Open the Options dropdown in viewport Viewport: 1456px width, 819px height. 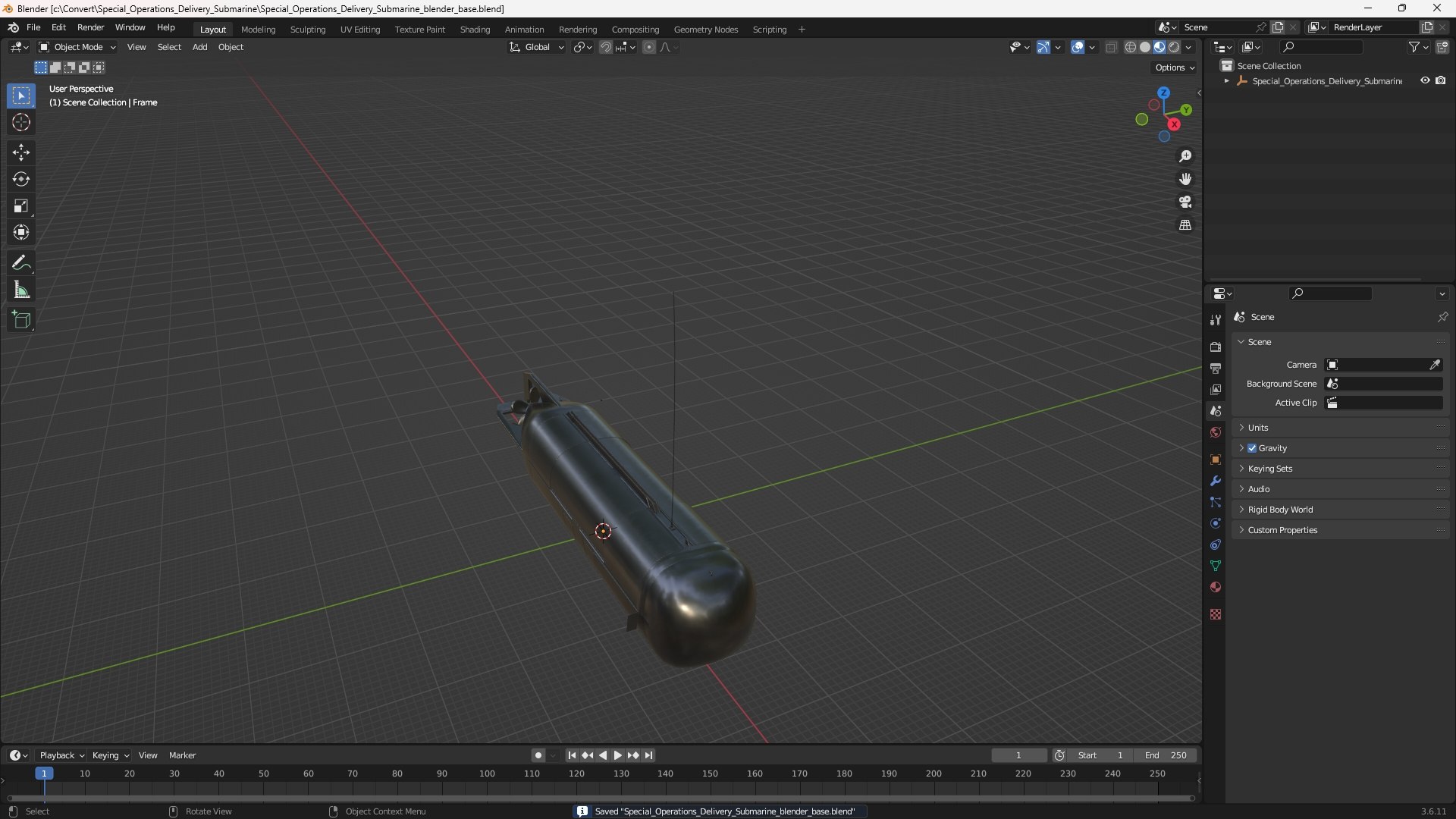[1175, 67]
